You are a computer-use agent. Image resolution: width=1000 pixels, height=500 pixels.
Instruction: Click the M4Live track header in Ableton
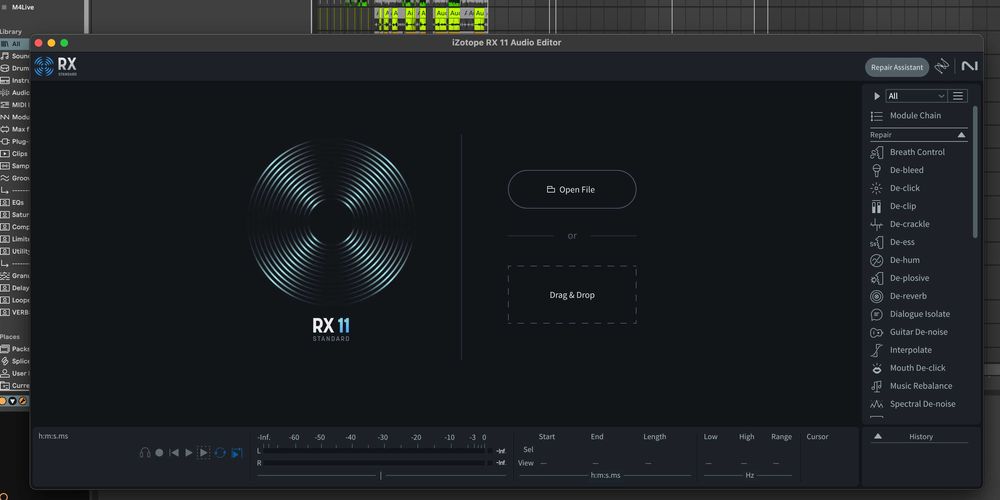point(23,7)
